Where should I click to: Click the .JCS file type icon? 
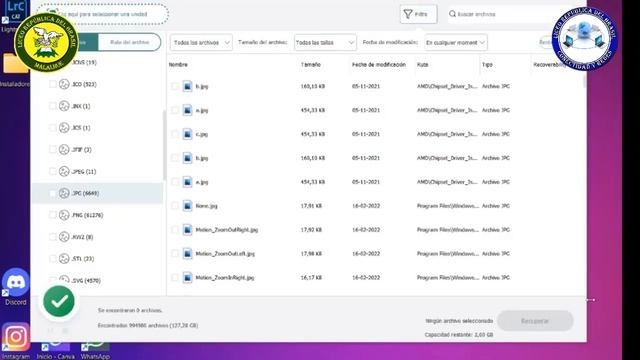point(64,128)
